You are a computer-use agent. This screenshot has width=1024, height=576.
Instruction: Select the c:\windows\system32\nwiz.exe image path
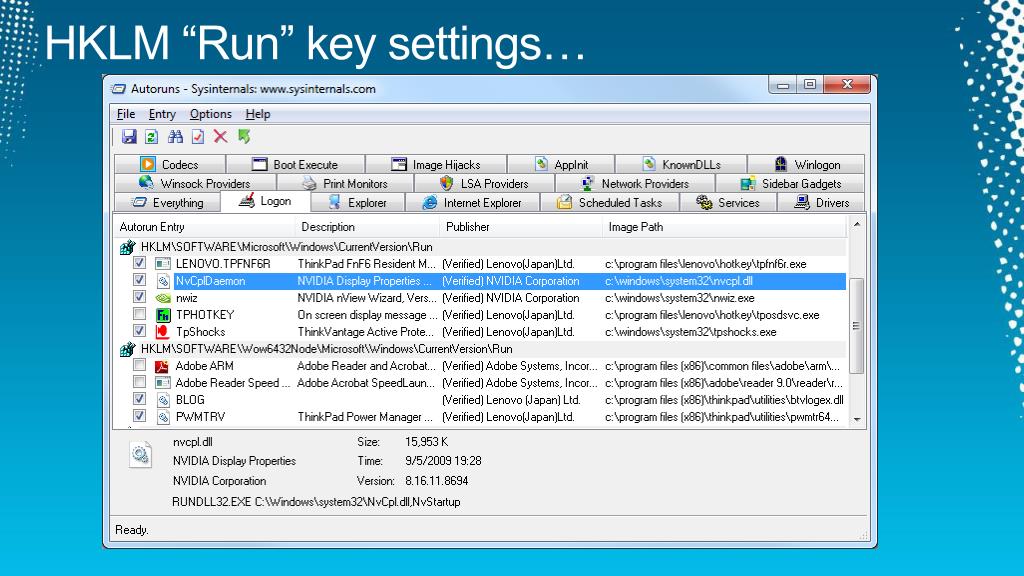click(680, 298)
